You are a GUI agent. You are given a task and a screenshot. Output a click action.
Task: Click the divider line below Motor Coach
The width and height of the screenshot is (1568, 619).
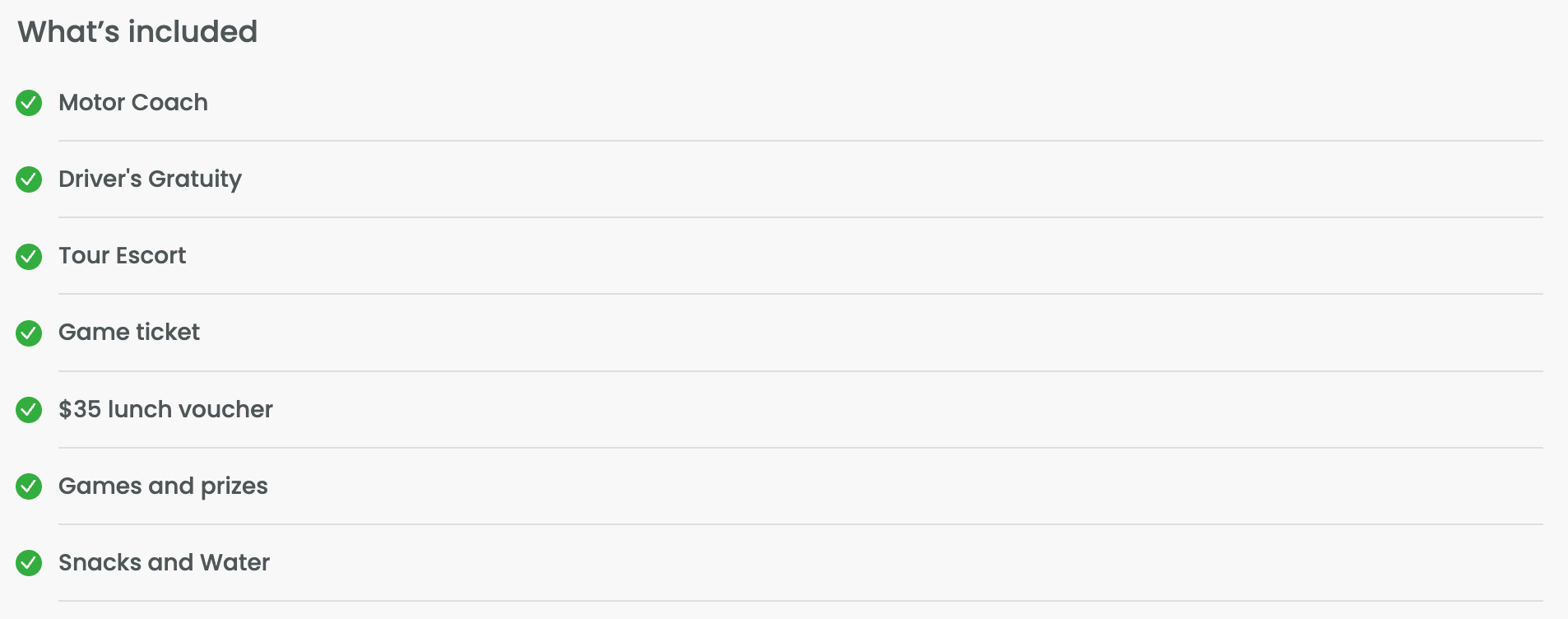800,141
